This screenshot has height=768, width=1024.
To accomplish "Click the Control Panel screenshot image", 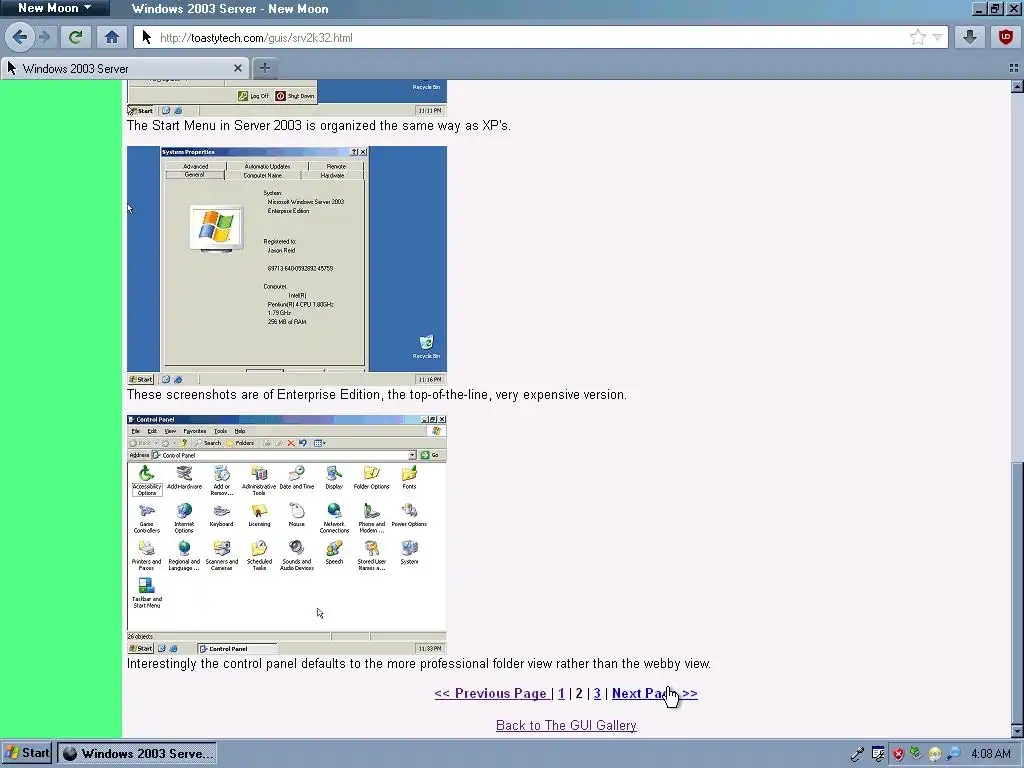I will (287, 534).
